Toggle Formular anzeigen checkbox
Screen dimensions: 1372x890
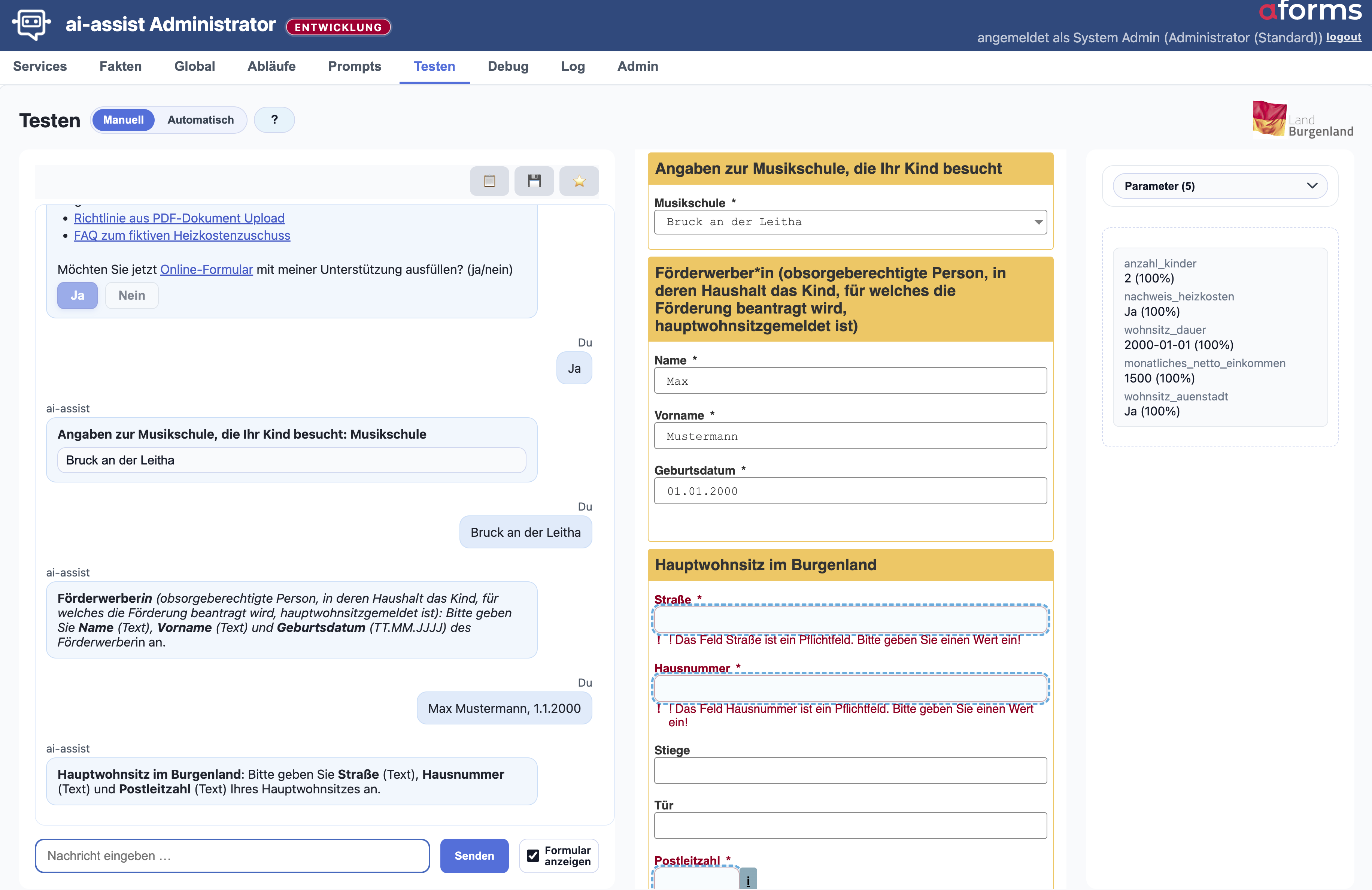pos(533,856)
